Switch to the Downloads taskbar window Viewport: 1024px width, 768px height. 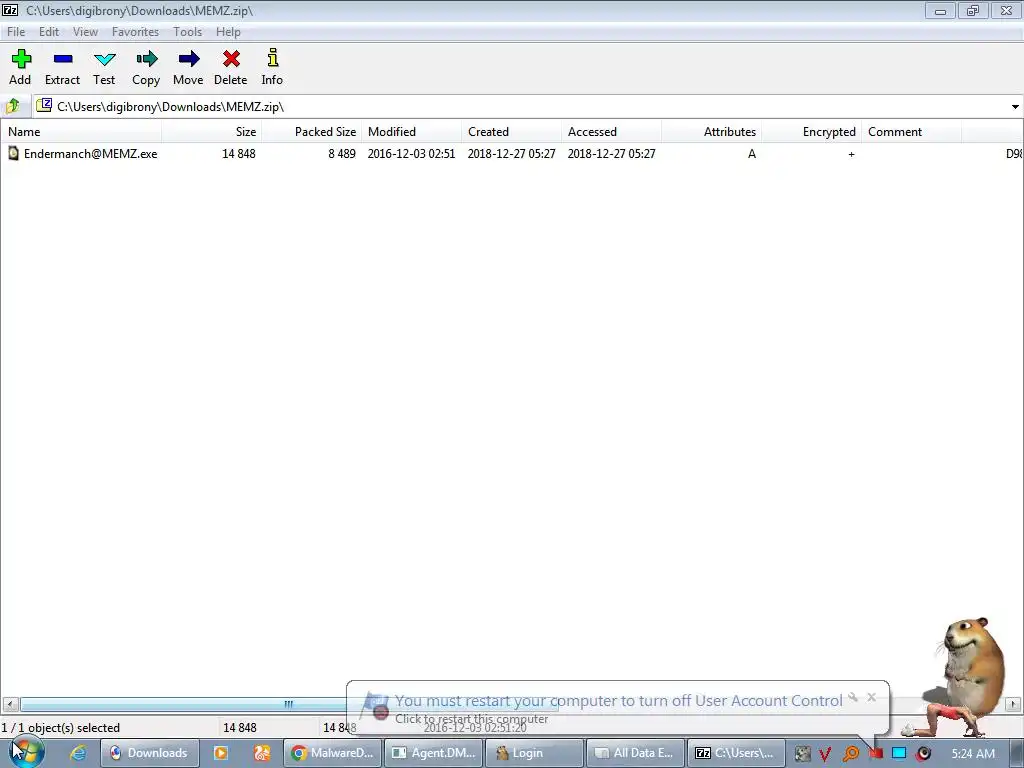pos(150,753)
